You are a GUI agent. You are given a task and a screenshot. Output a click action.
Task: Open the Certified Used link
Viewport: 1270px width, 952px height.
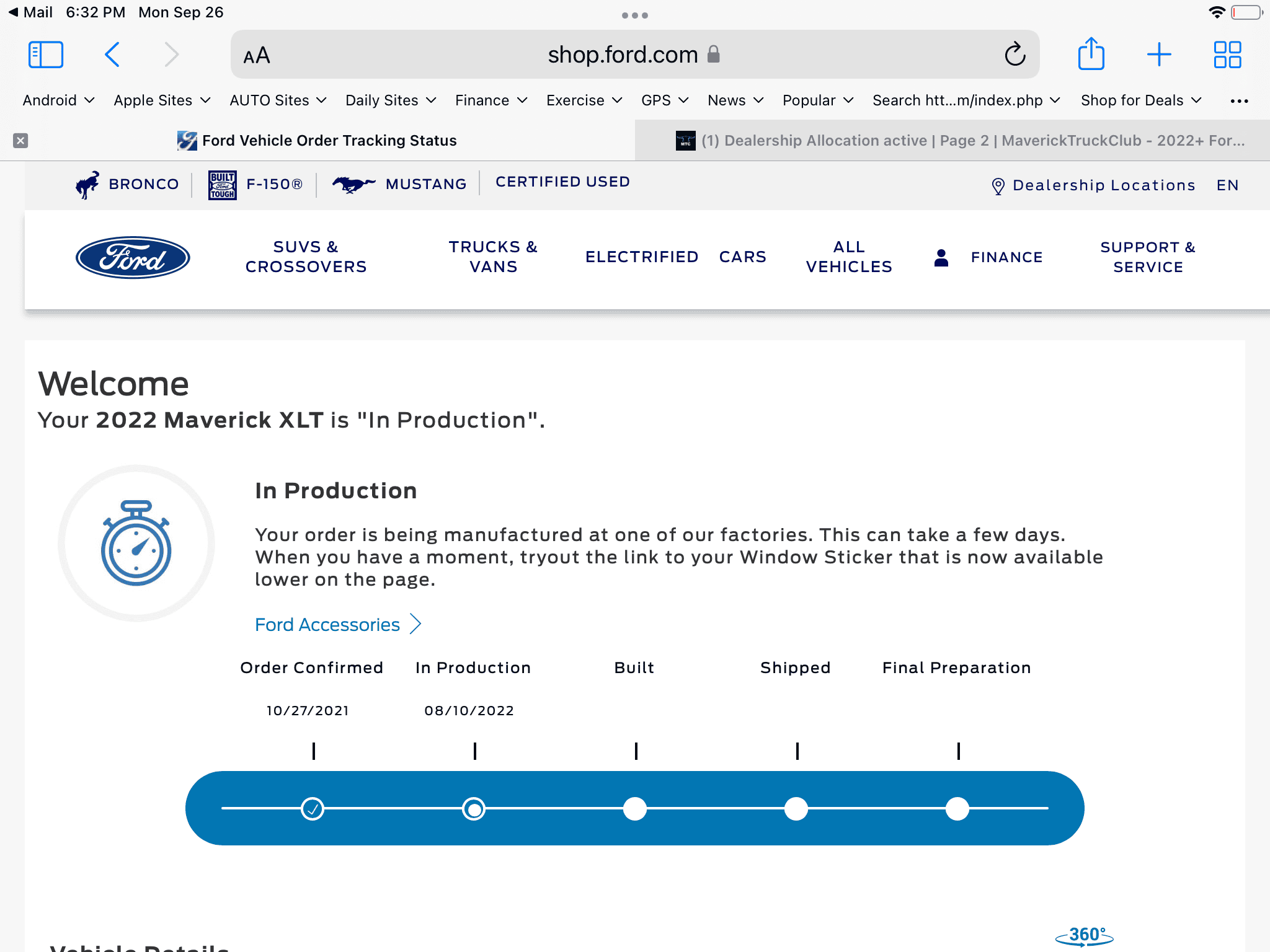click(562, 182)
